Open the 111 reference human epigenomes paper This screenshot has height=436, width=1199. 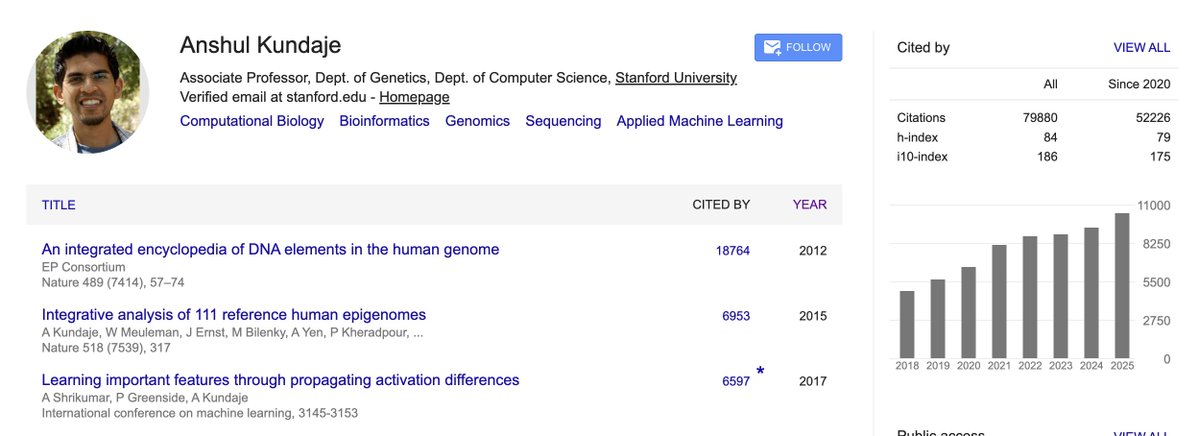pos(234,314)
